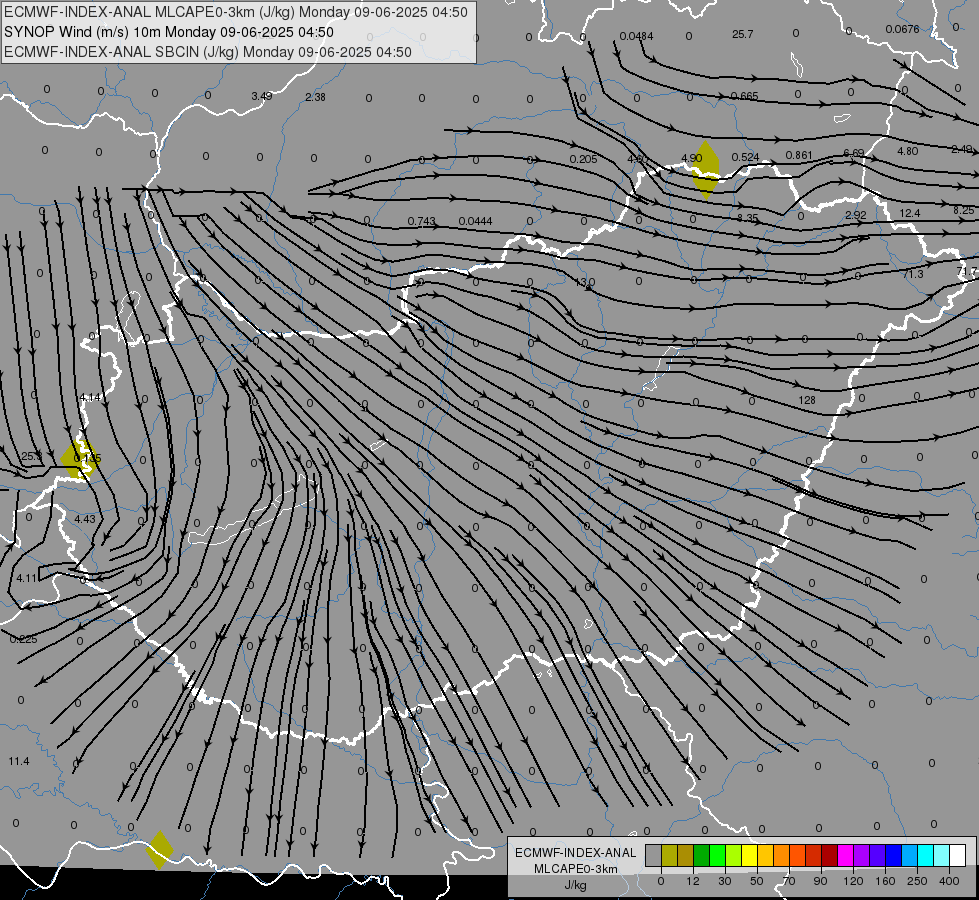This screenshot has height=900, width=979.
Task: Click the map value 0.665
Action: tap(744, 96)
